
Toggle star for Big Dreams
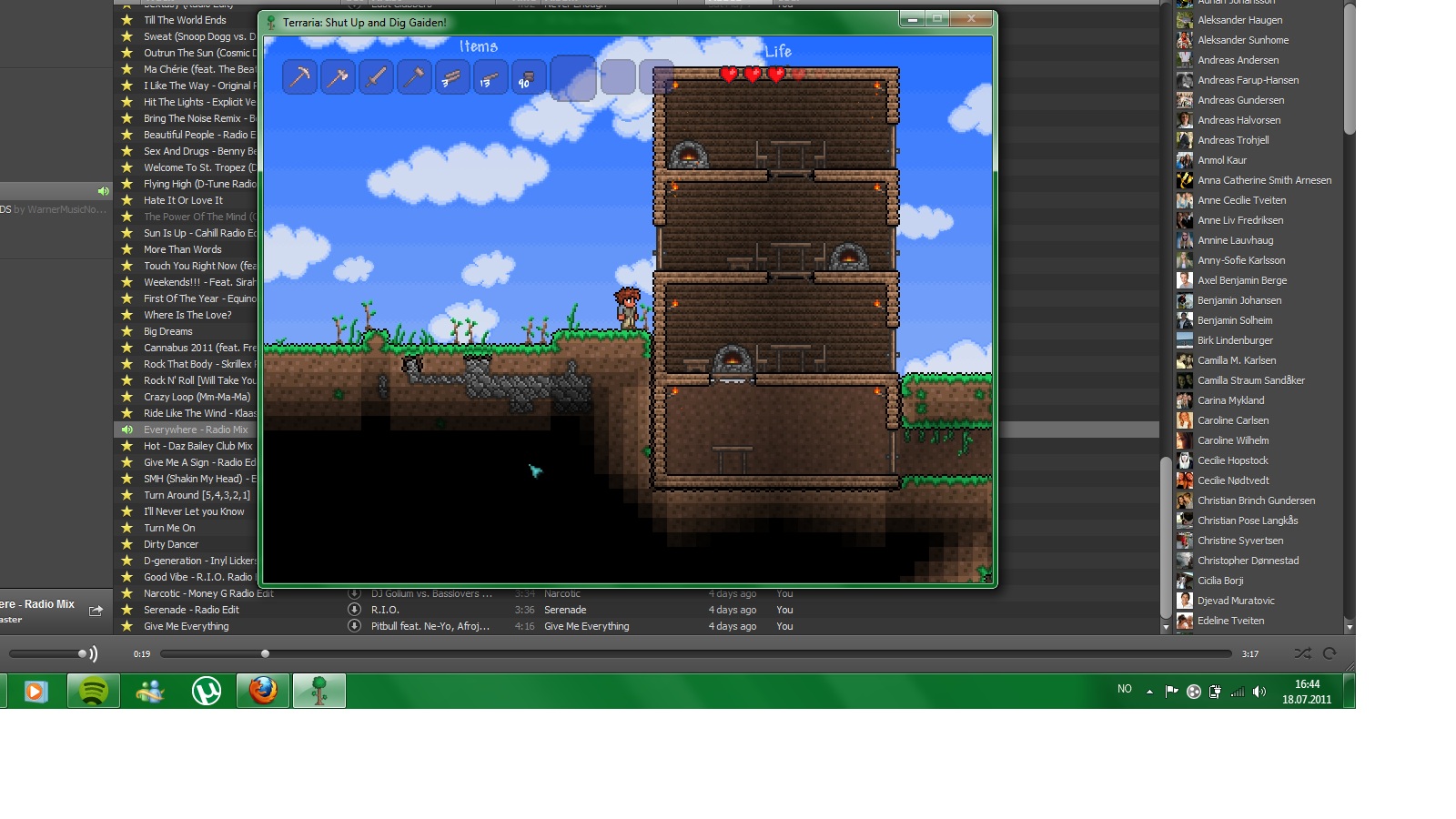coord(127,331)
